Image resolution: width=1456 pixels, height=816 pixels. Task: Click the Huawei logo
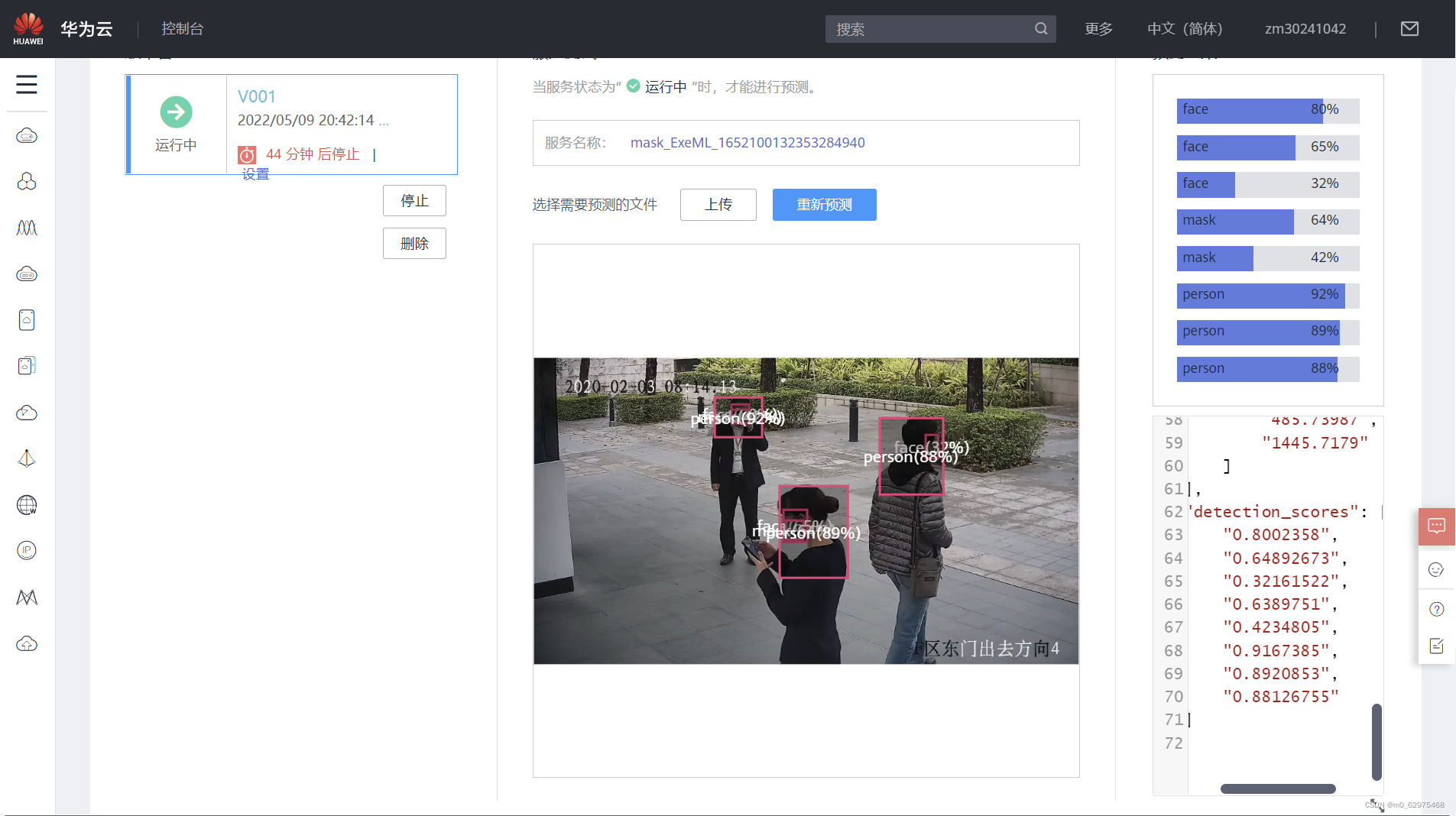[28, 28]
